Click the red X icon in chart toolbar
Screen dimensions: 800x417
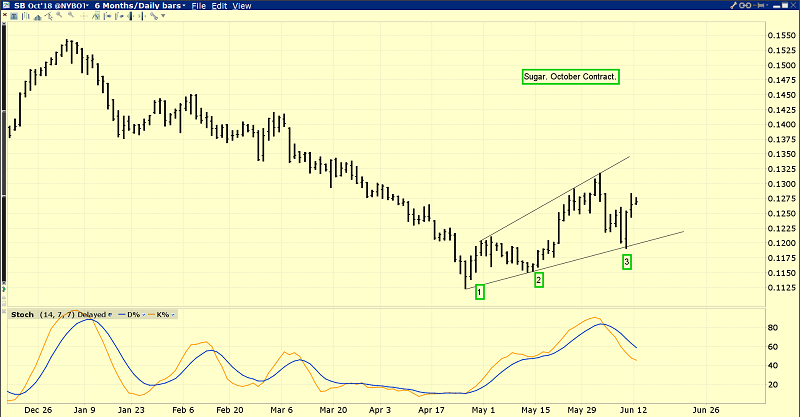793,6
